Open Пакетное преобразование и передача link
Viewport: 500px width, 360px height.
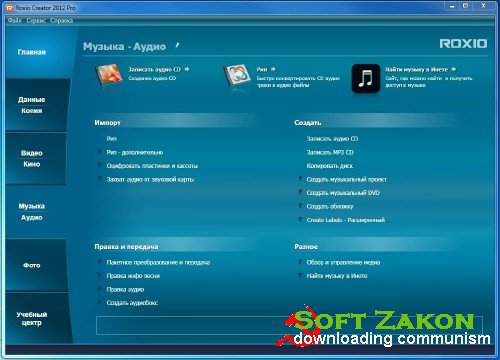(158, 262)
